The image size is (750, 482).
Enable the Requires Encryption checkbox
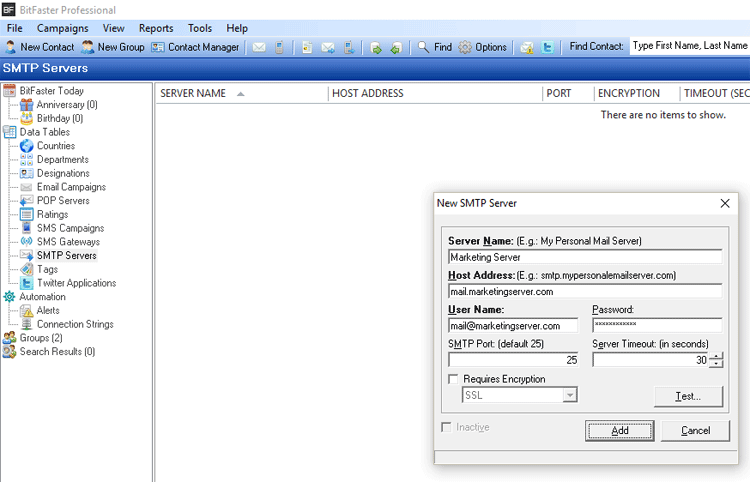(x=453, y=379)
